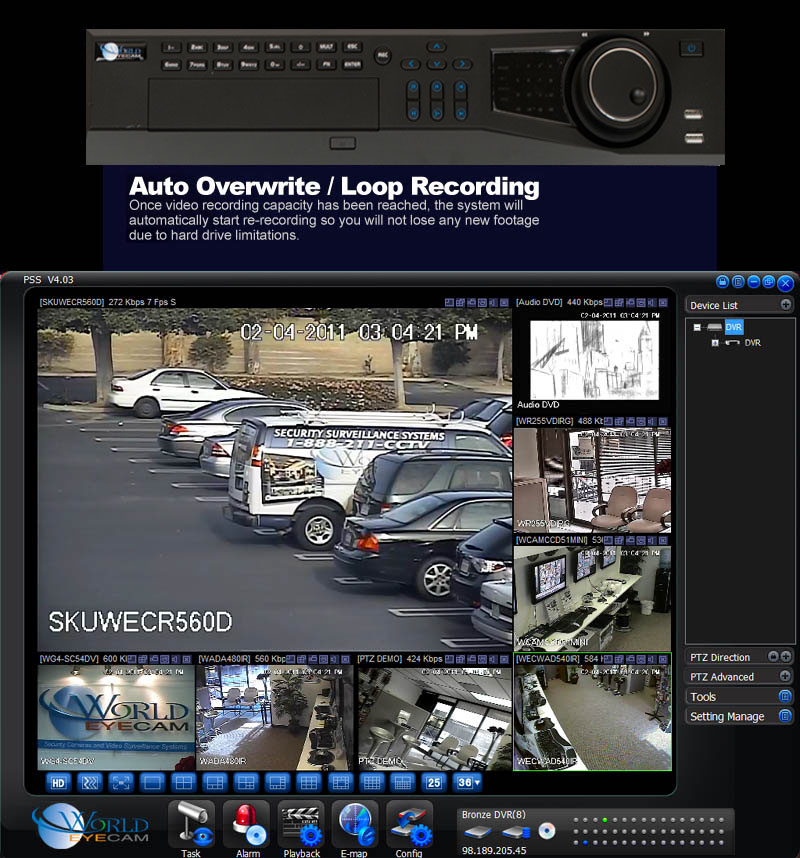Click the Bronze DVR device status icon
Screen dimensions: 800x858
pos(478,833)
